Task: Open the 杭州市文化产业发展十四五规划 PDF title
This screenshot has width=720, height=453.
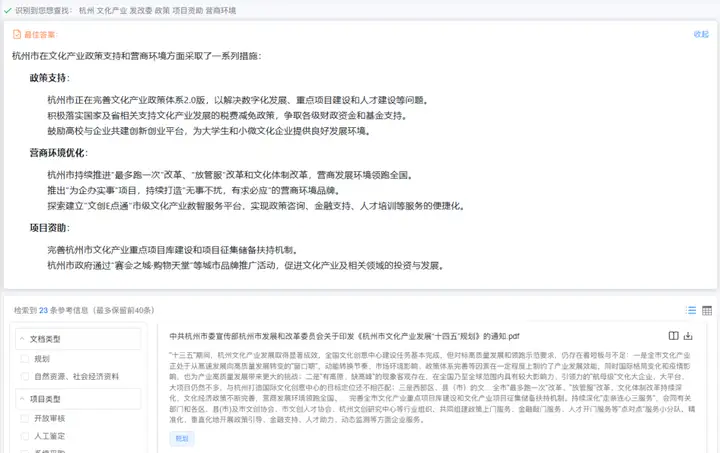Action: pos(358,336)
